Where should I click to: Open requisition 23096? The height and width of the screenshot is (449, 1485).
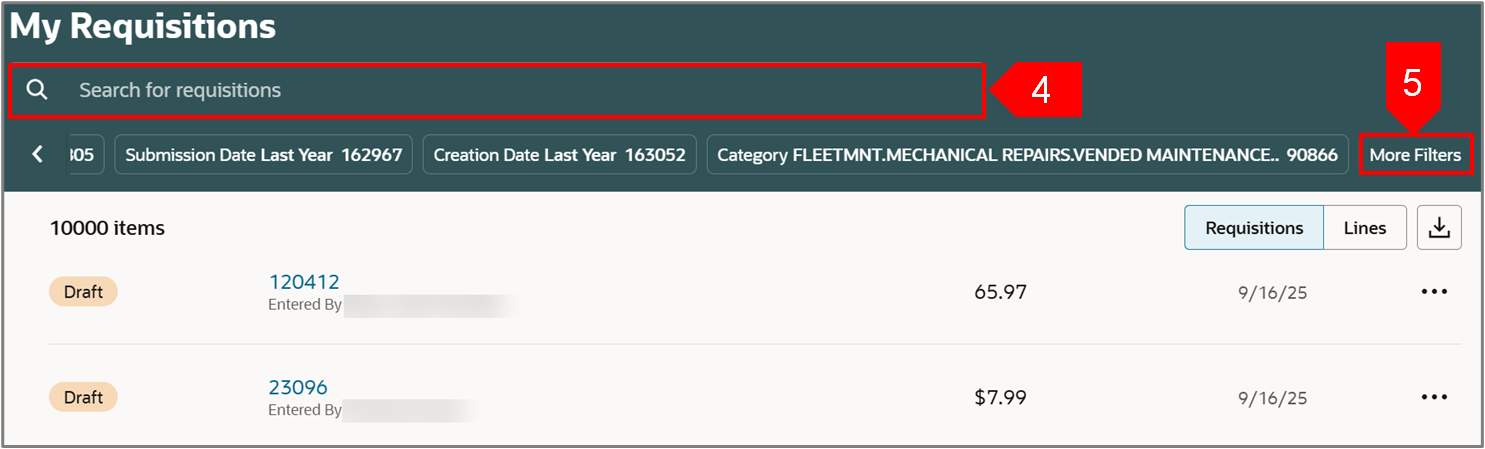point(298,387)
